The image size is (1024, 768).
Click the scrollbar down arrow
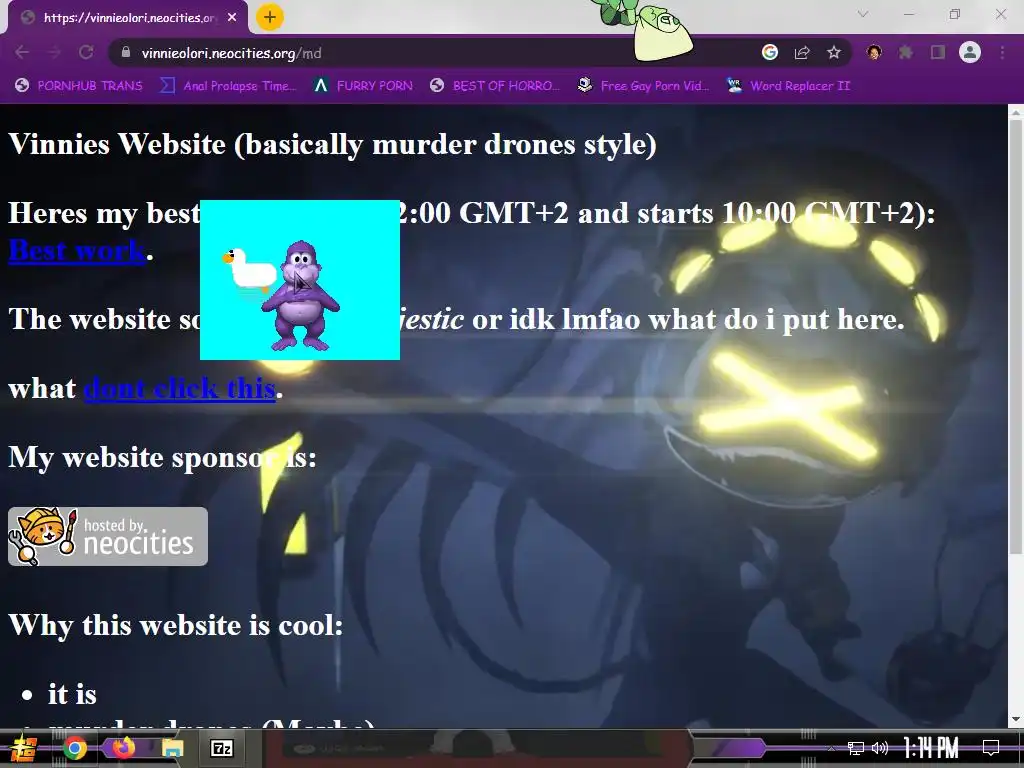click(x=1016, y=720)
